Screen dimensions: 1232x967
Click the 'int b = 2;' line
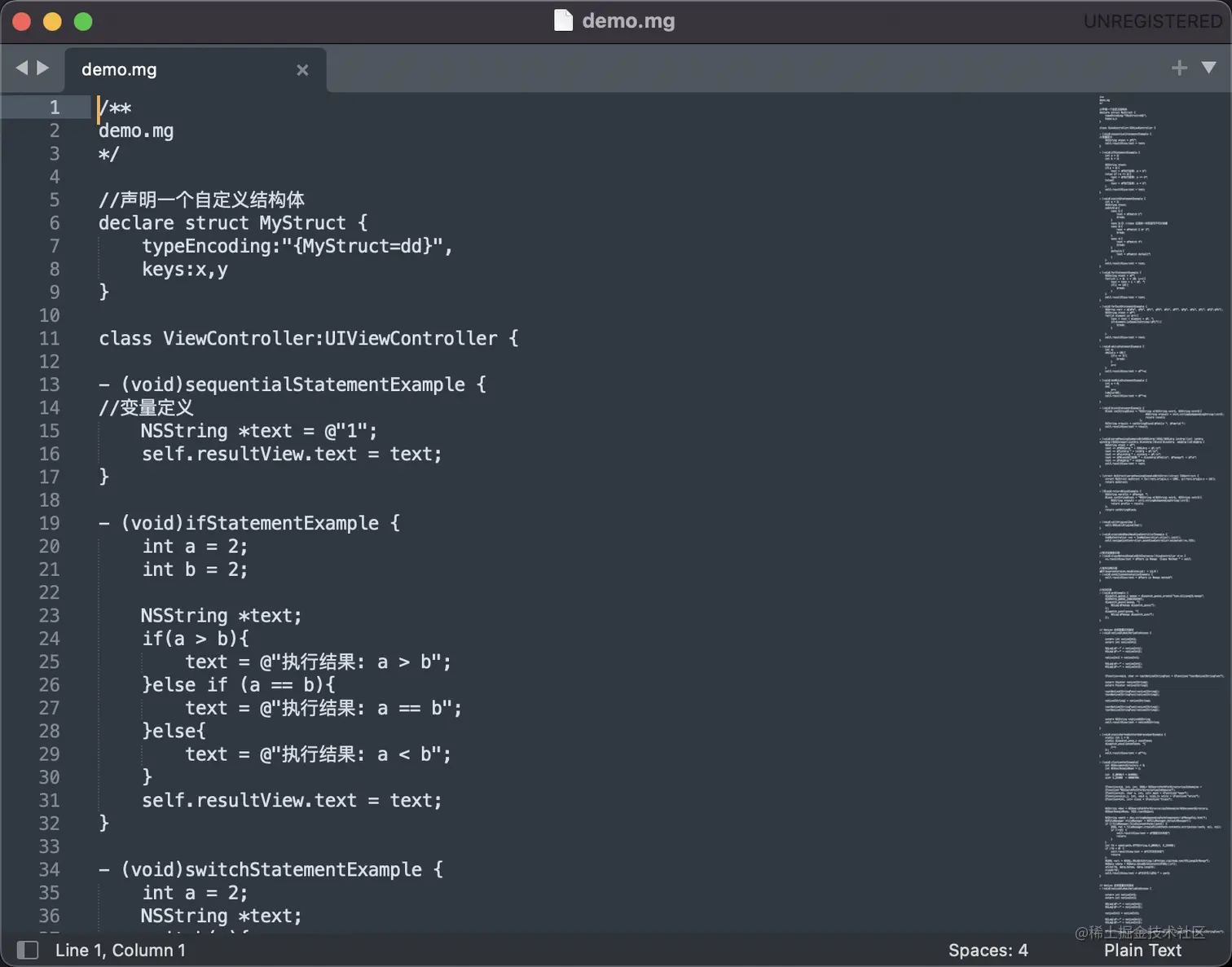195,569
